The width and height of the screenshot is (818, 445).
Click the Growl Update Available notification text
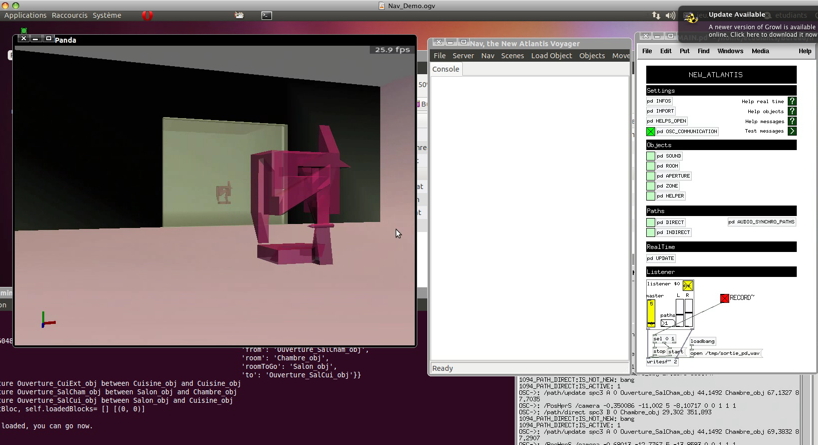tap(736, 15)
